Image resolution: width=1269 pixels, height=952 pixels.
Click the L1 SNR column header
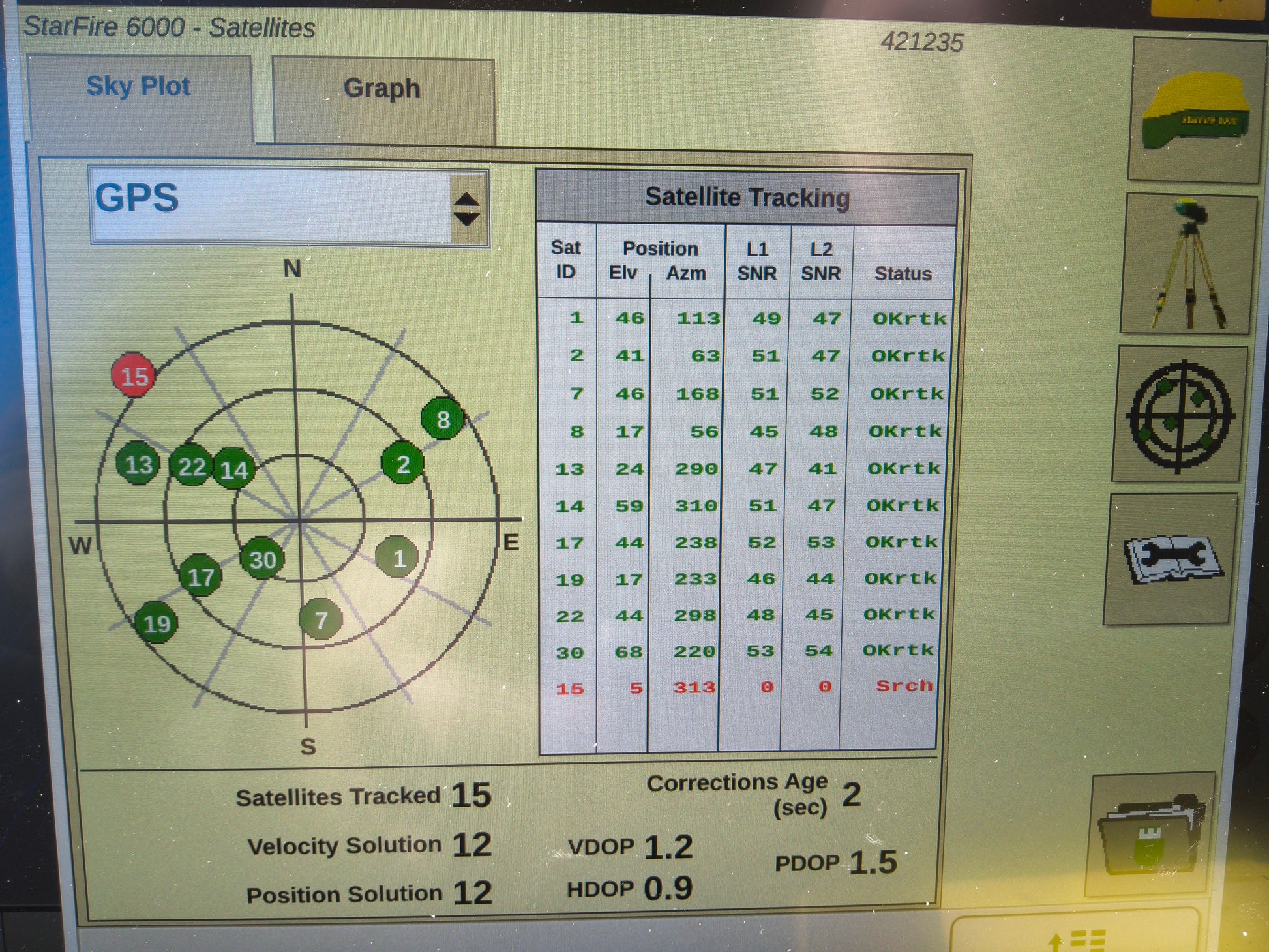tap(756, 261)
